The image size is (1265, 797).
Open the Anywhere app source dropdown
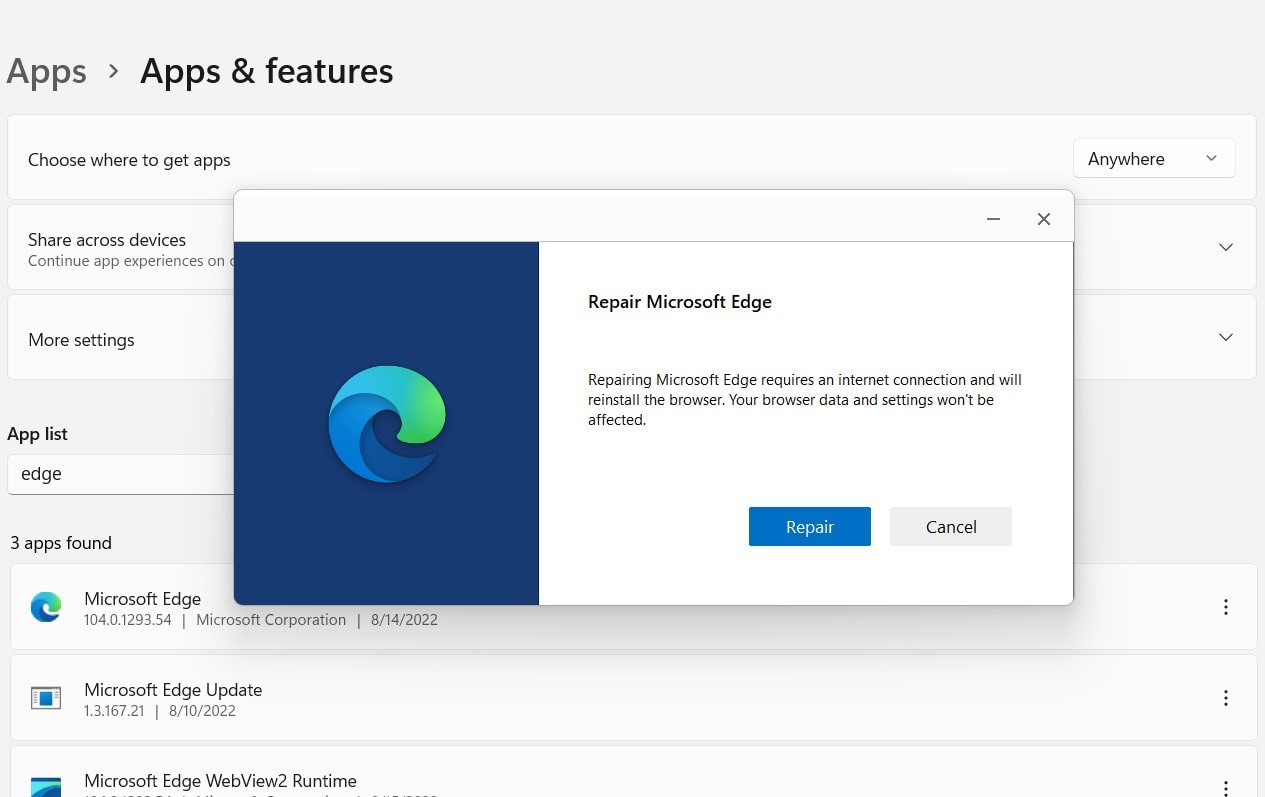(x=1154, y=158)
